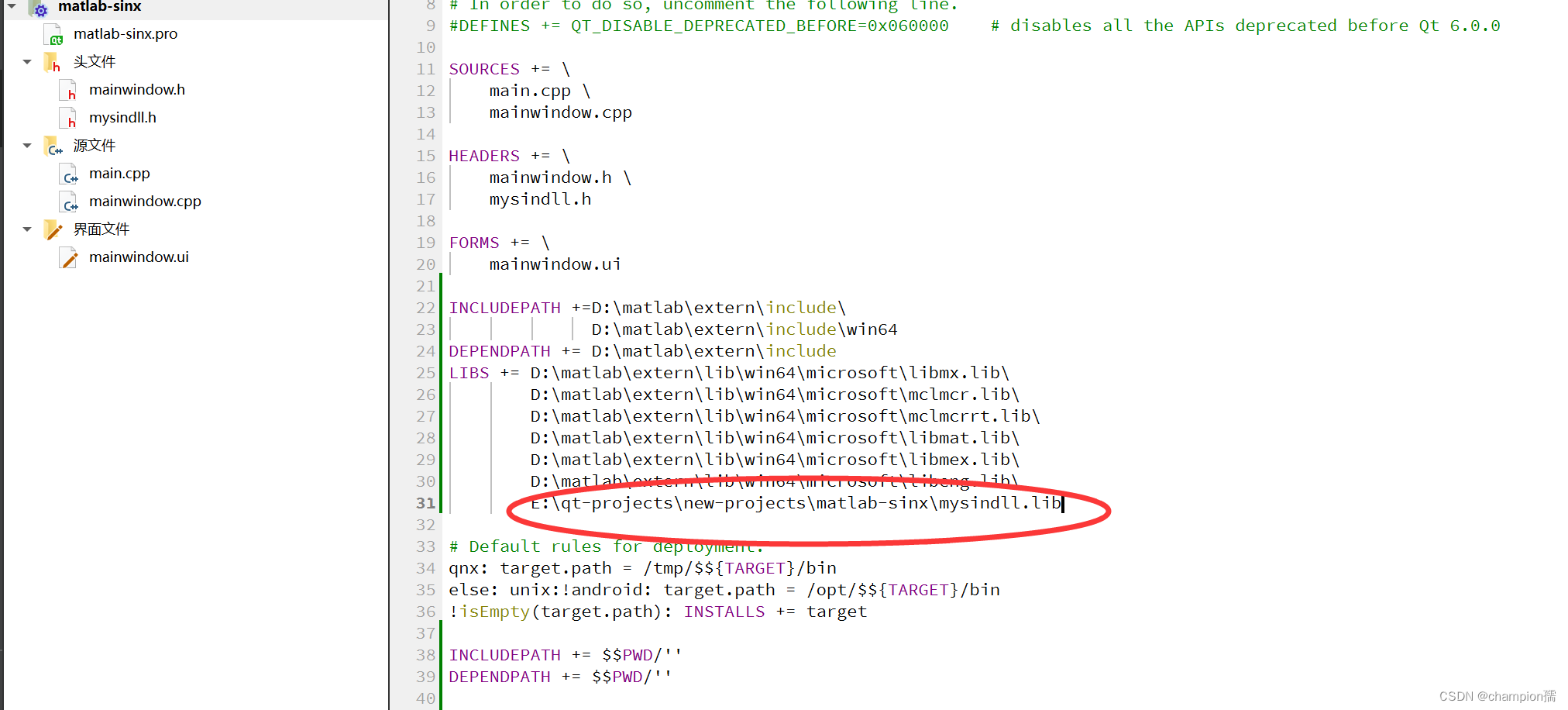Select the mainwindow.h header file icon
Screen dimensions: 1568x710
click(68, 89)
